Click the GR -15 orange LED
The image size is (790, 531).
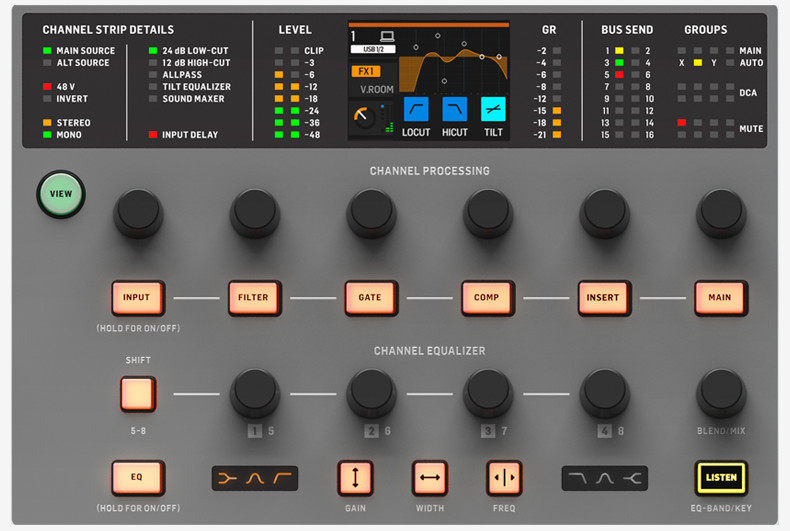[x=557, y=110]
